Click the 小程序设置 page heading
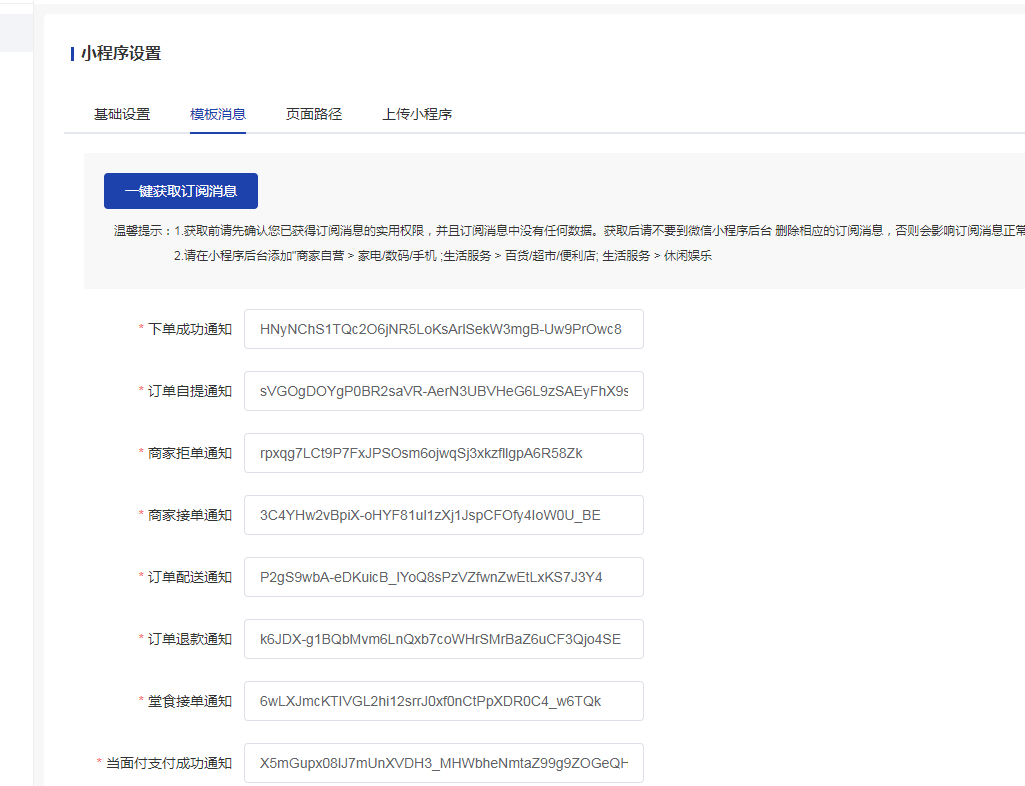Screen dimensions: 1025x786 coord(121,54)
